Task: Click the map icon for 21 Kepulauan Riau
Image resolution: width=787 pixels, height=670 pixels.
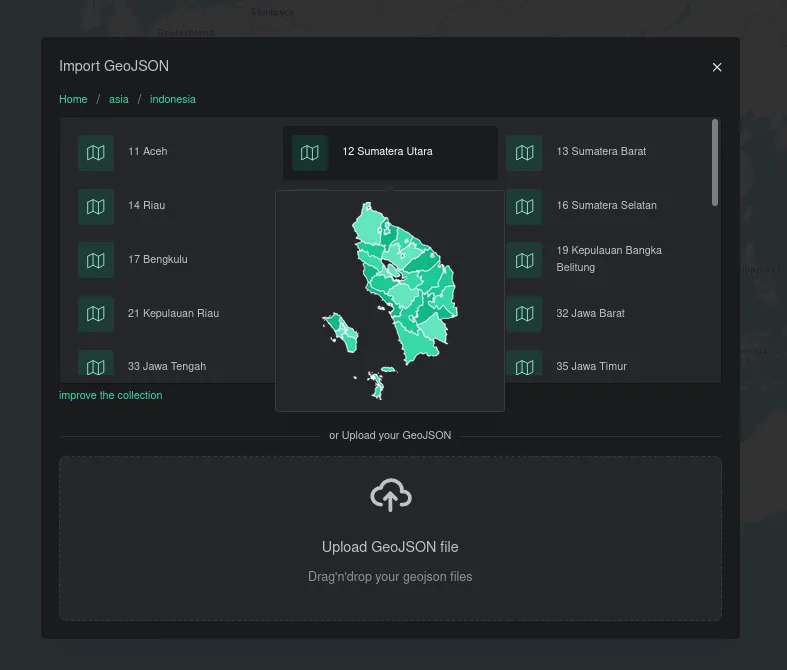Action: 96,314
